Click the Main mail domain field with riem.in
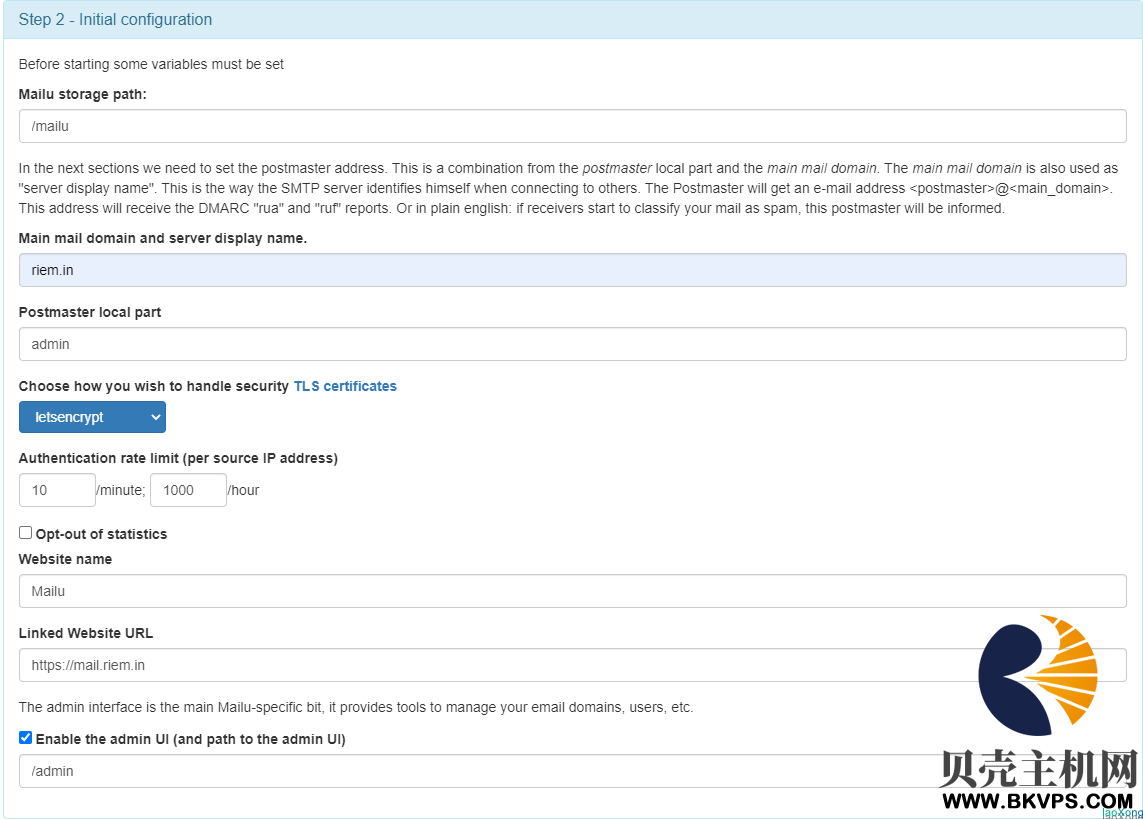 click(x=572, y=270)
